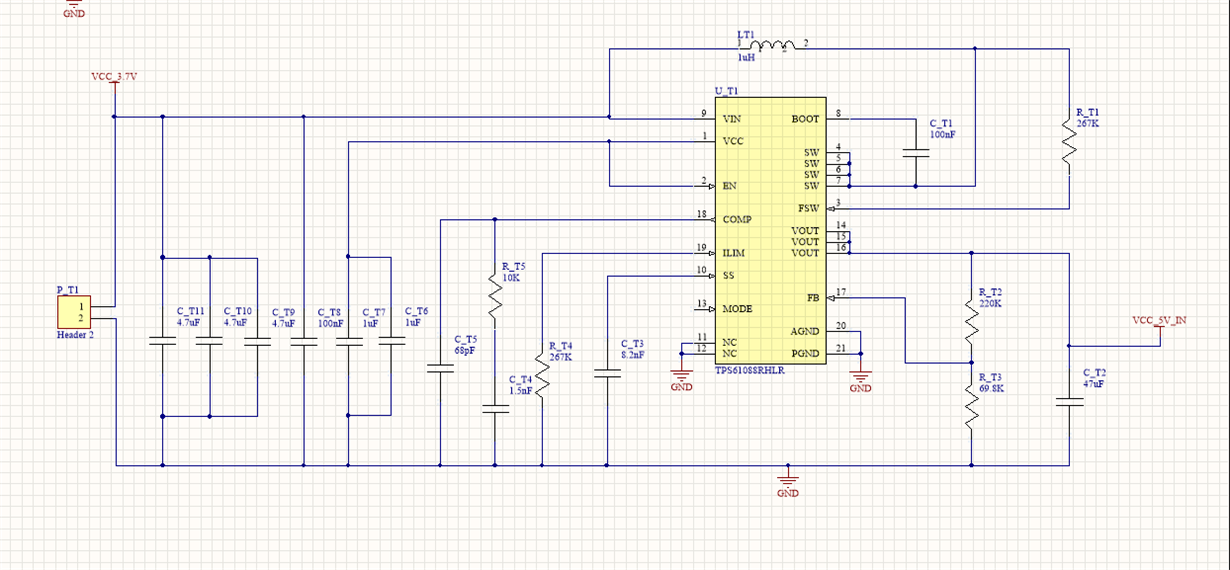The height and width of the screenshot is (570, 1230).
Task: Select the C_T4 capacitor symbol
Action: [494, 407]
